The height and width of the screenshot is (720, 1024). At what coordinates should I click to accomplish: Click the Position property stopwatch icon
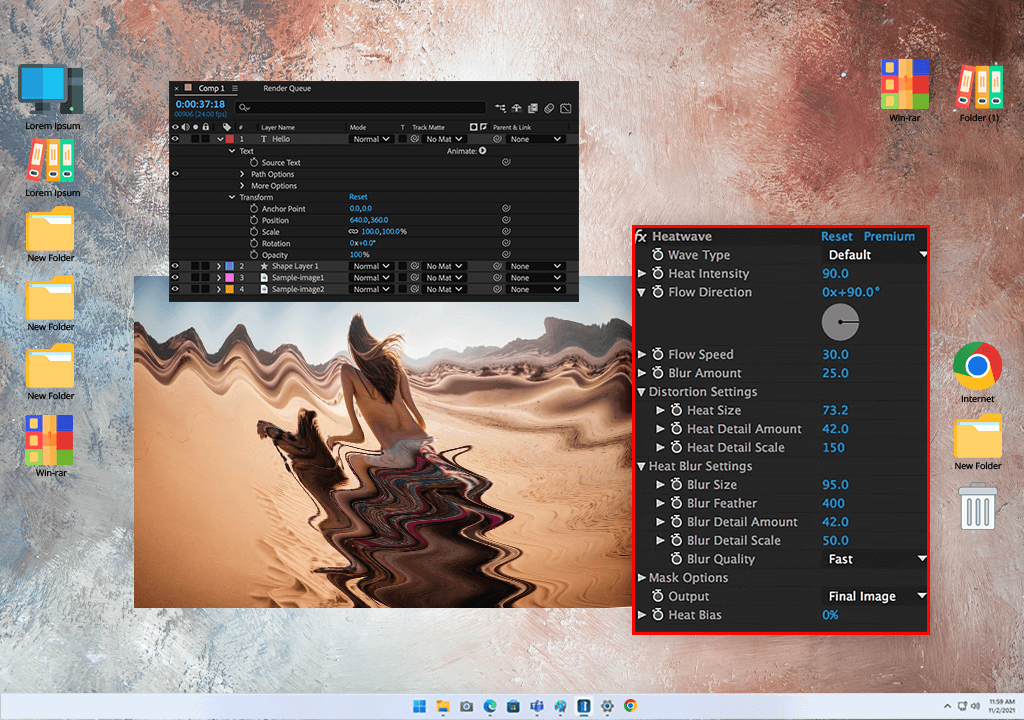253,220
